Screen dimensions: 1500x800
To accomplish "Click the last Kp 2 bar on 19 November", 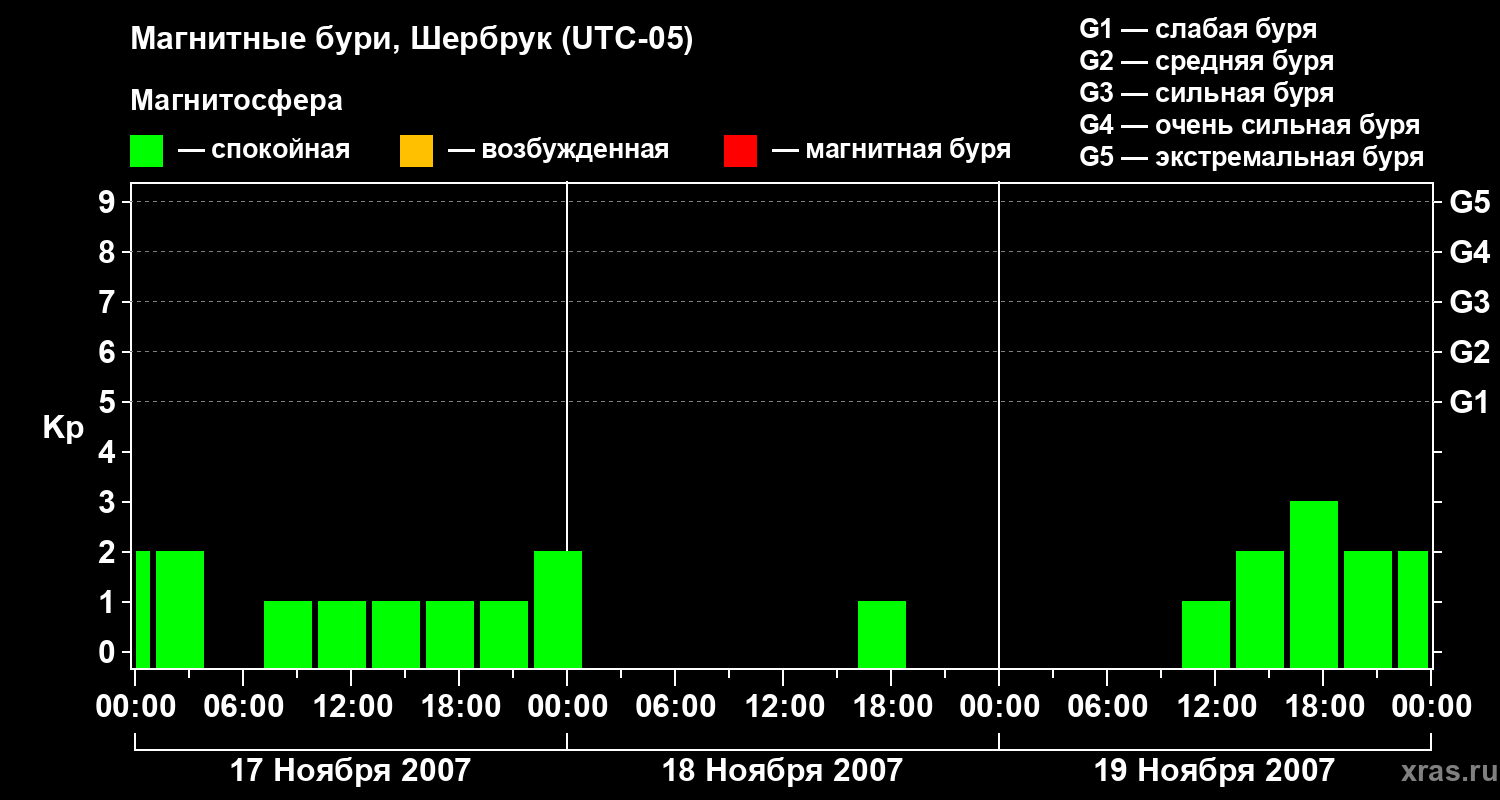I will click(x=1413, y=610).
